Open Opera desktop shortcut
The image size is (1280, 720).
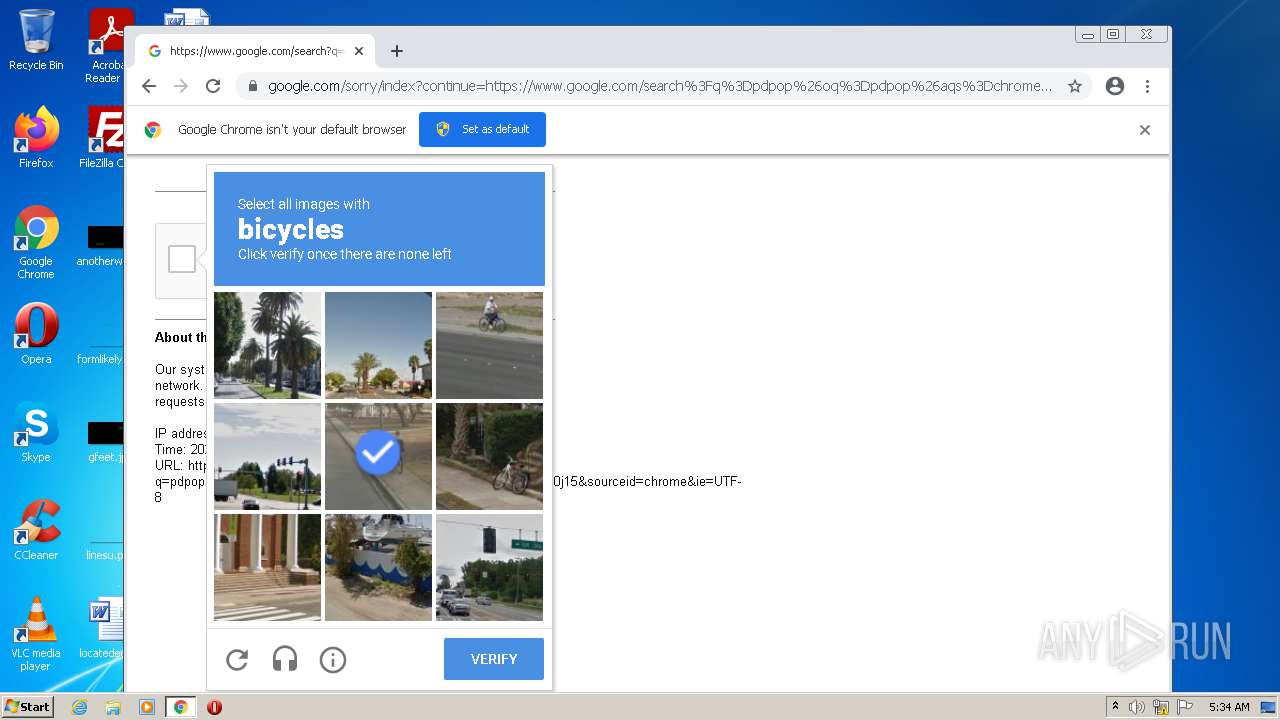[x=36, y=334]
